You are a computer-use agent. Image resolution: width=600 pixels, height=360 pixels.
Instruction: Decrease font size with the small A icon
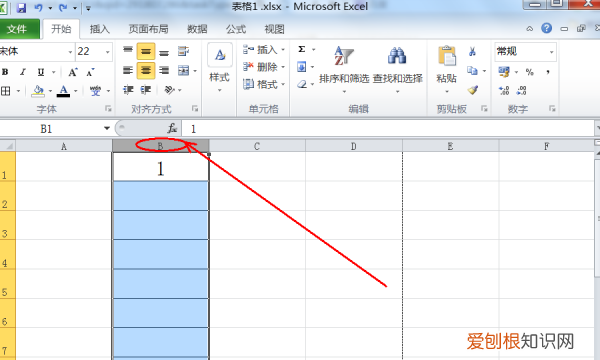(90, 72)
